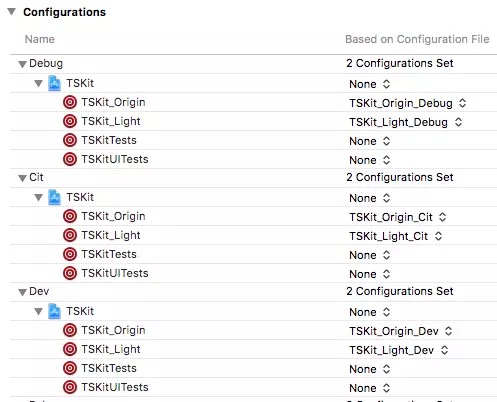This screenshot has height=402, width=497.
Task: Open the TSKit_Origin_Dev configuration file popup
Action: [x=401, y=331]
